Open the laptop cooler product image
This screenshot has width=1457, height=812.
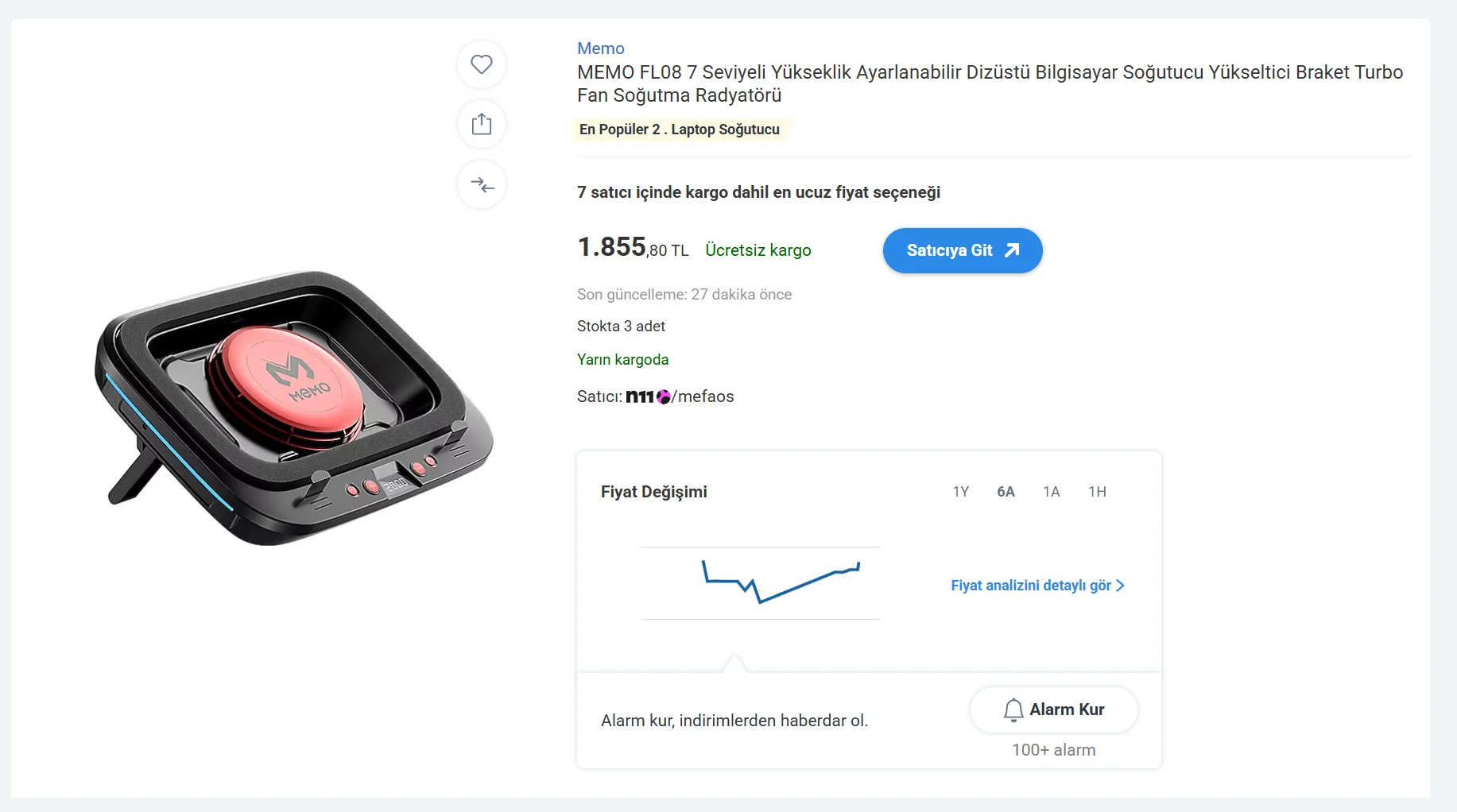(294, 408)
